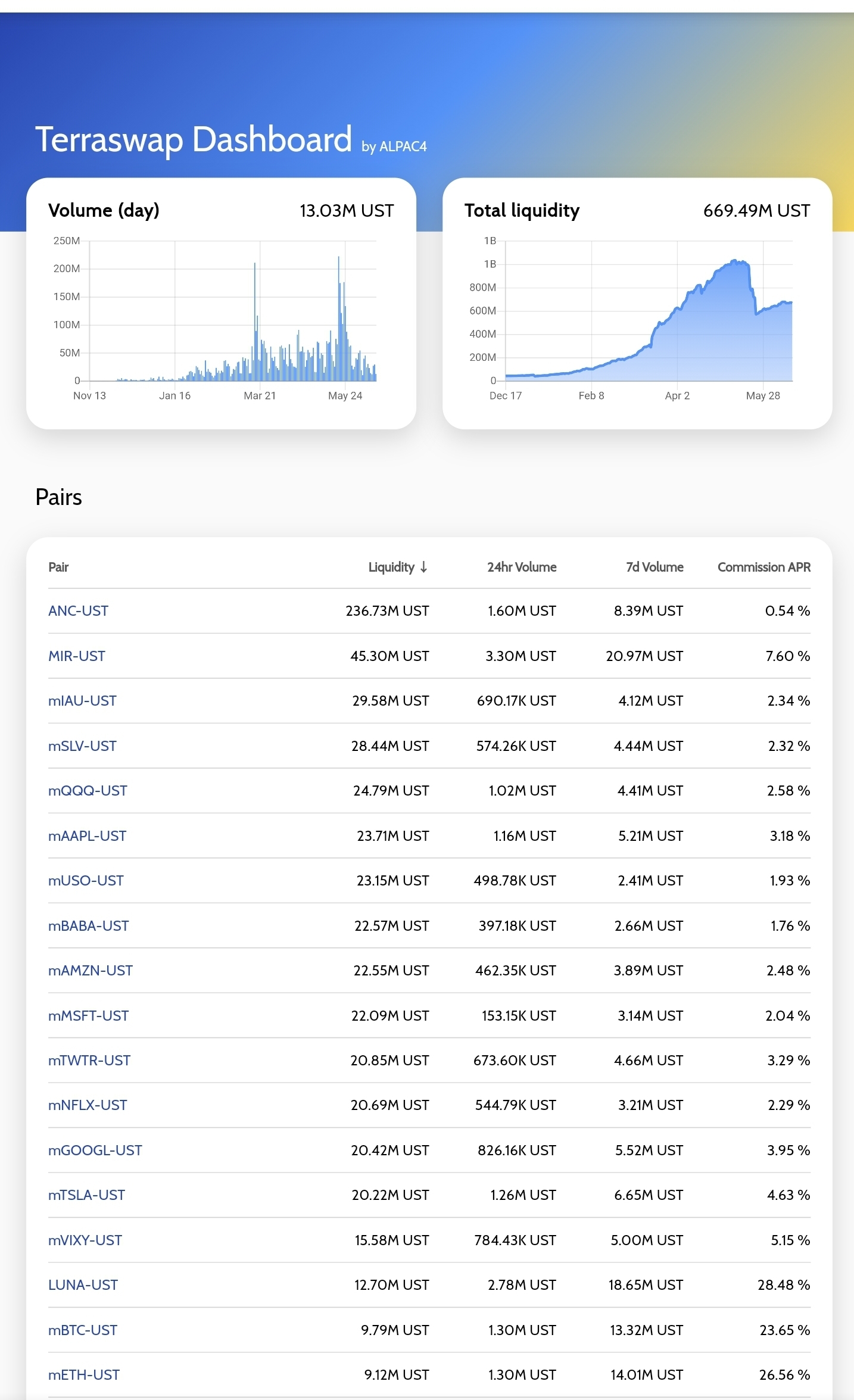Sort table by 24hr Volume header
854x1400 pixels.
(x=522, y=567)
